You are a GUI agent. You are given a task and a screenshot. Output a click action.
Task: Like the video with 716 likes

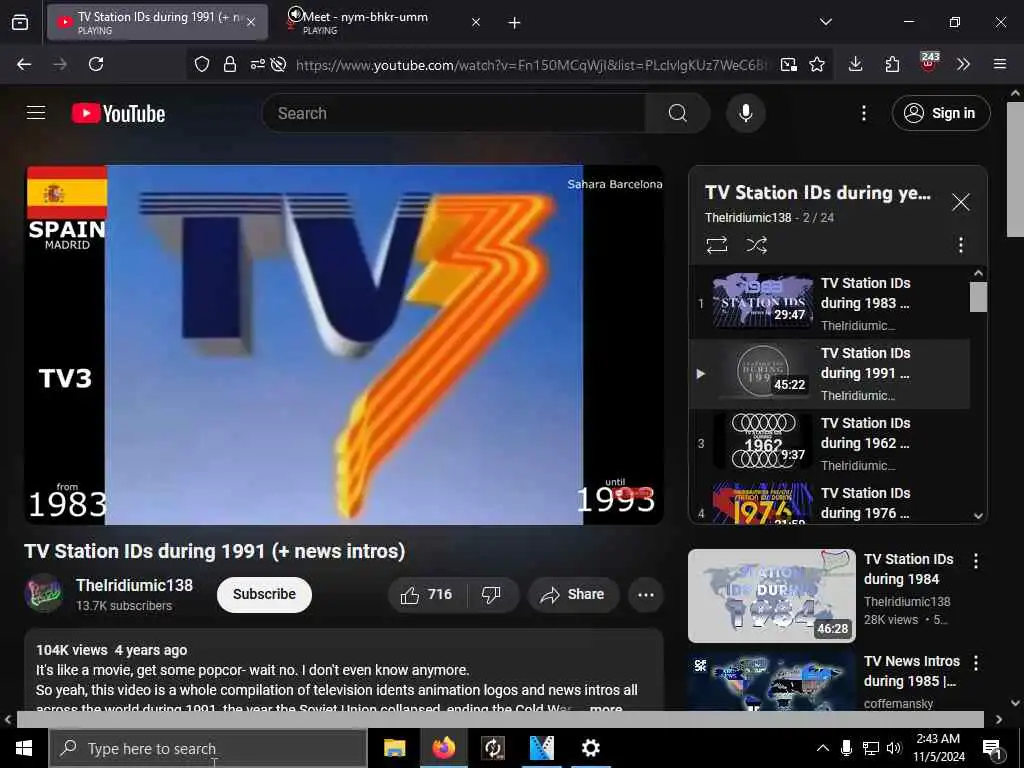[426, 594]
